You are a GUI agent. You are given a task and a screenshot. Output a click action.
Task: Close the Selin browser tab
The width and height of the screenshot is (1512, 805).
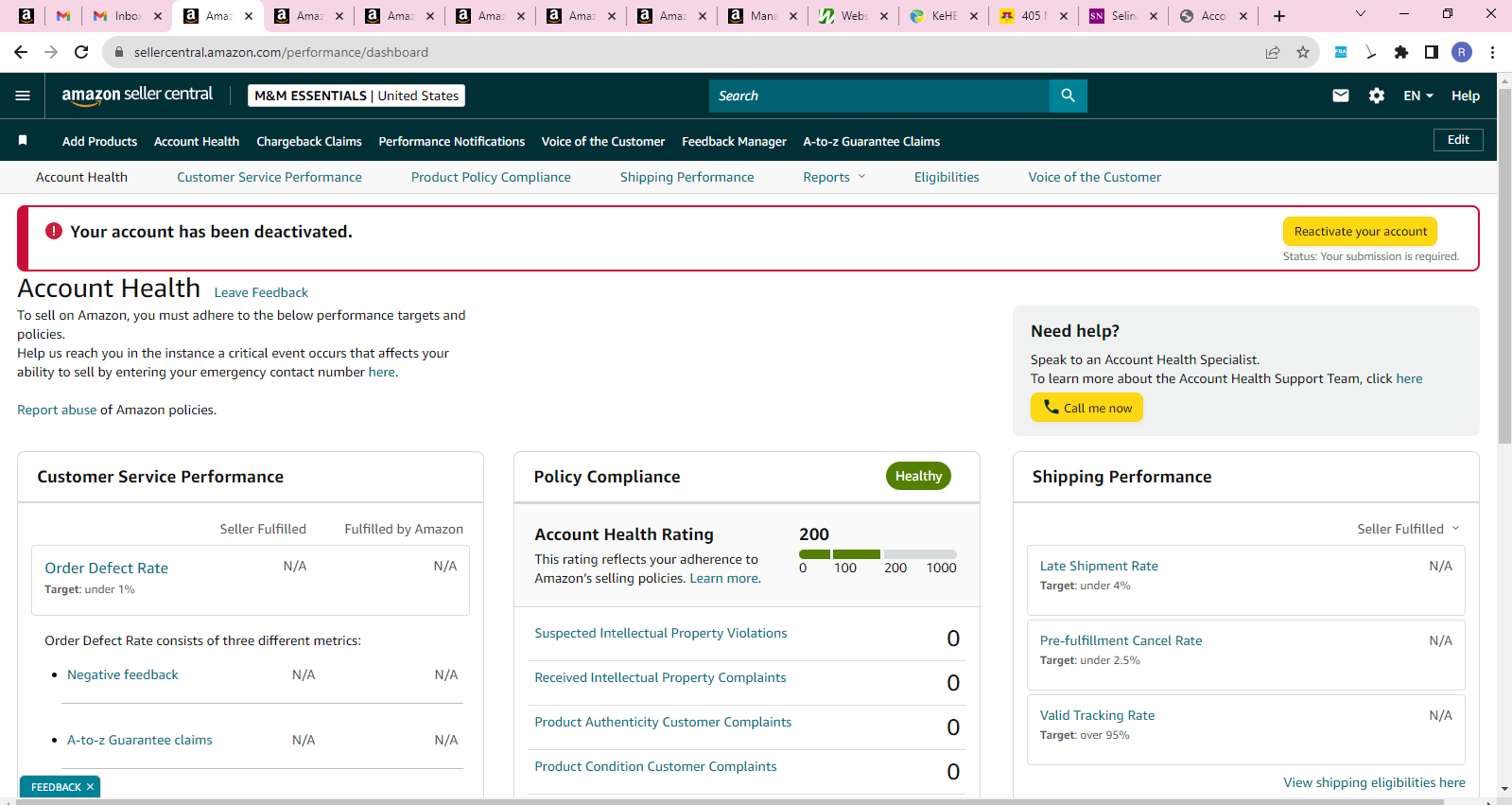tap(1154, 16)
